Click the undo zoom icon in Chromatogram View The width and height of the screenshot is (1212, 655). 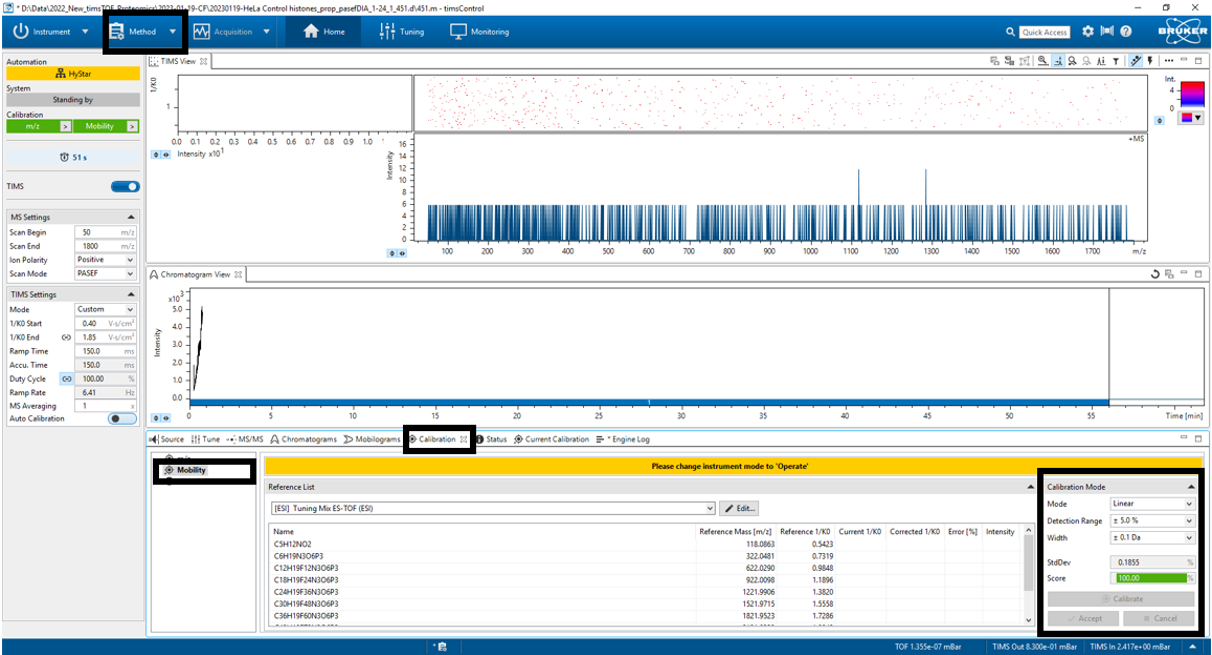(x=1155, y=274)
